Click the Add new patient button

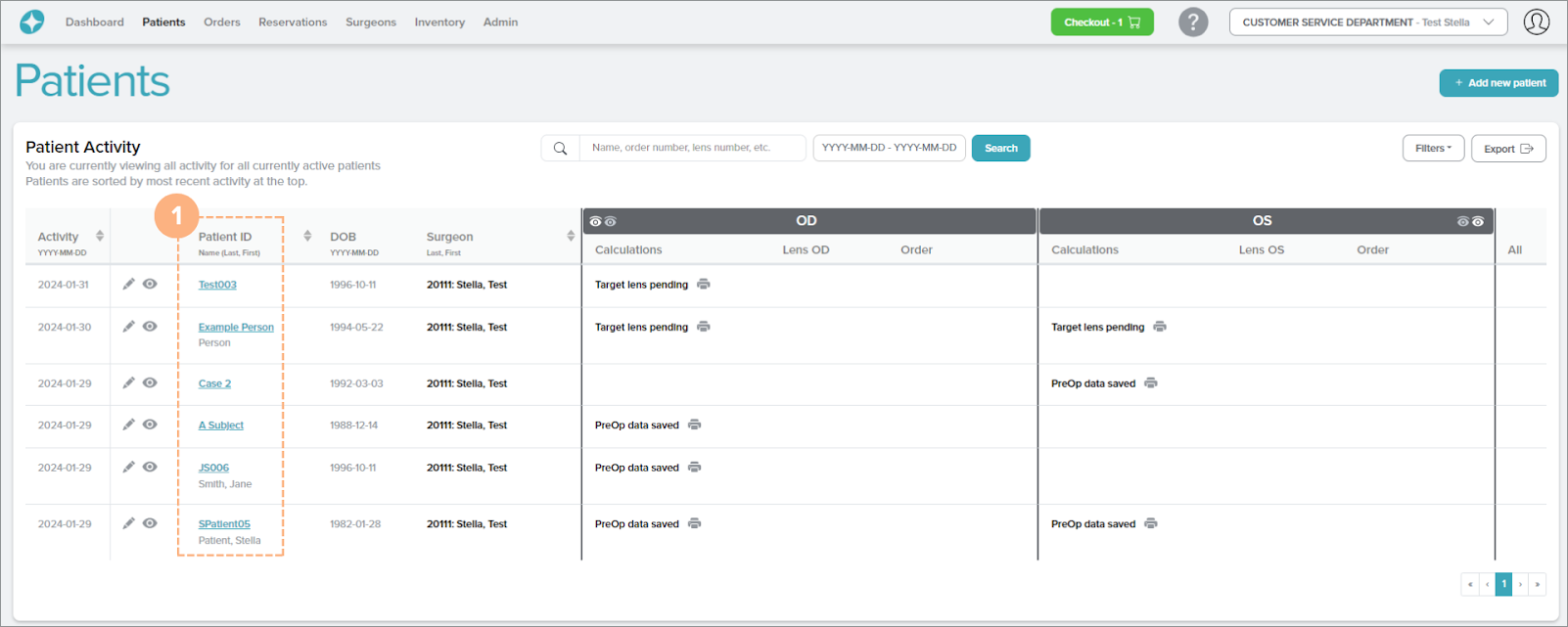point(1498,83)
